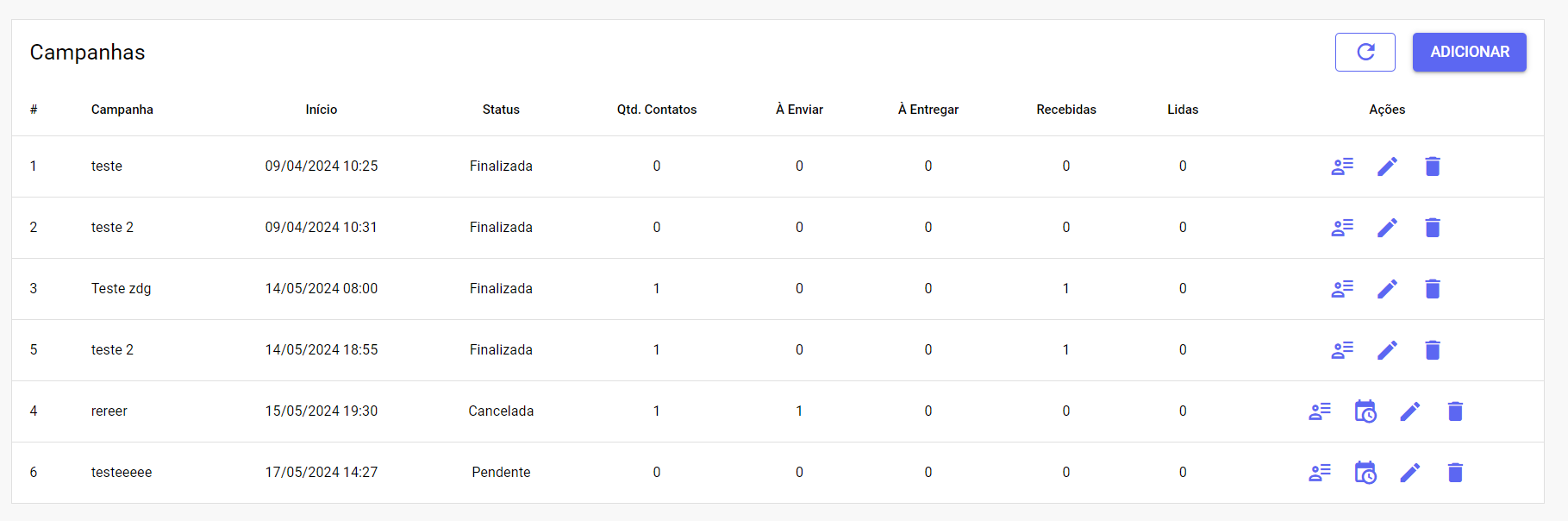
Task: Edit the 'rereer' campaign
Action: 1410,411
